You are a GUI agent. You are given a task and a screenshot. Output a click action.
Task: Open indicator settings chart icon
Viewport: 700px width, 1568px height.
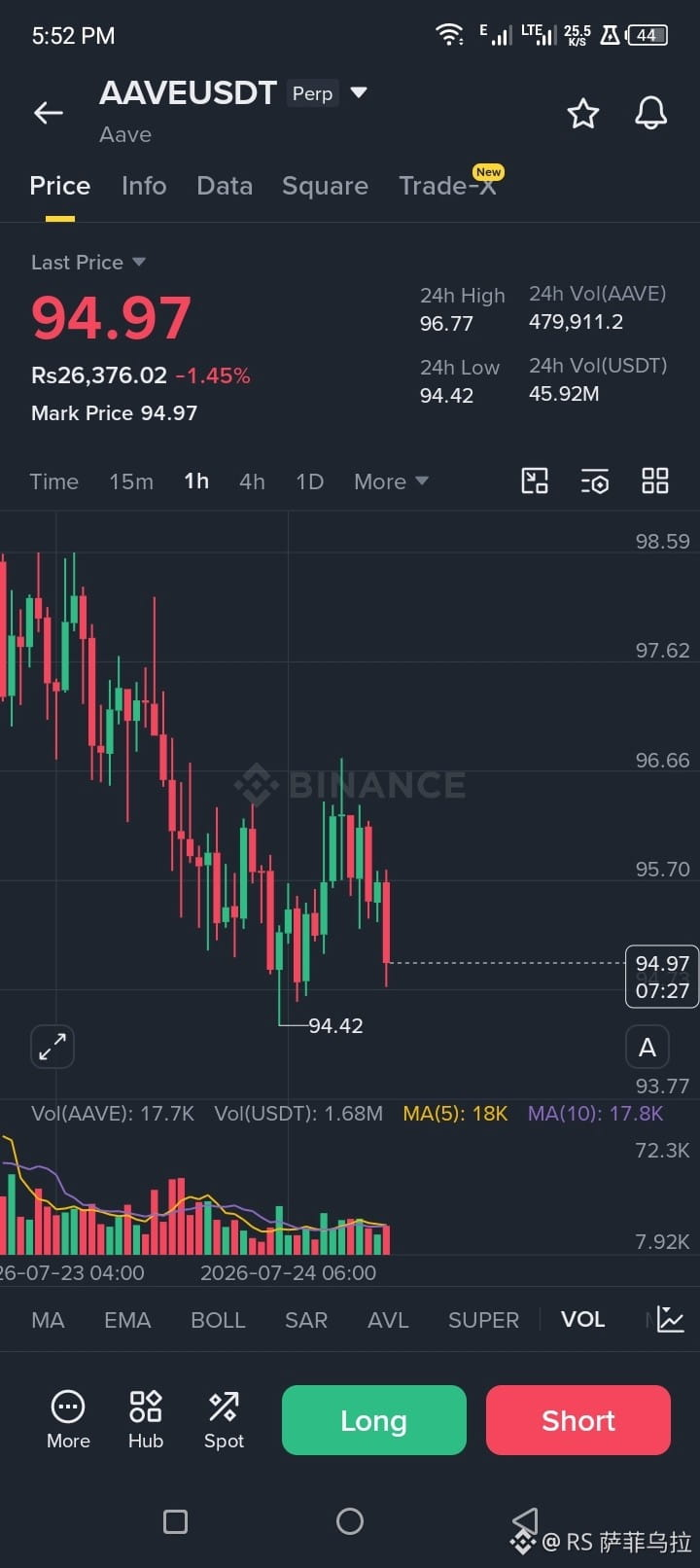pyautogui.click(x=671, y=1320)
